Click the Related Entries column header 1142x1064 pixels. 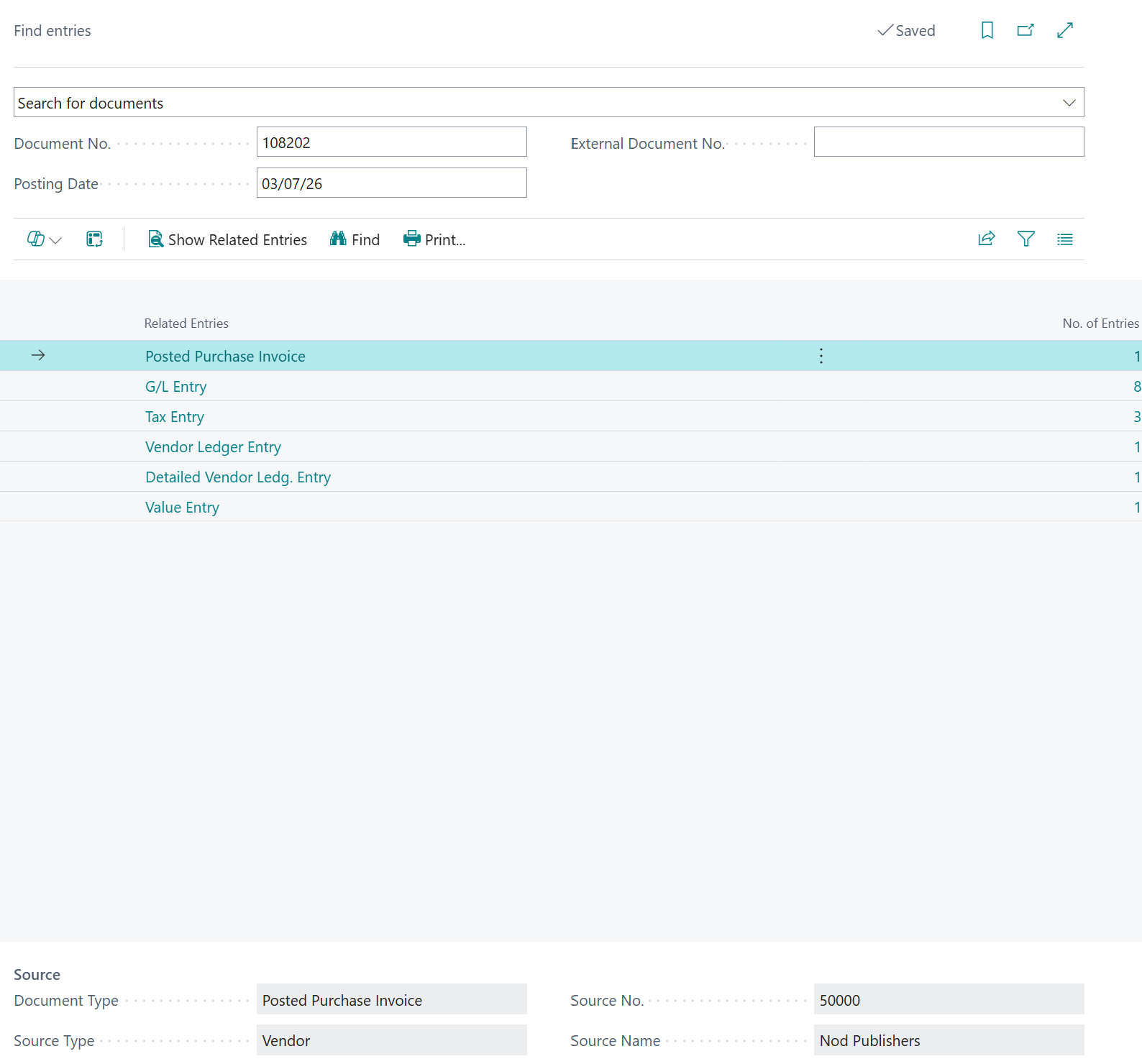[x=186, y=324]
